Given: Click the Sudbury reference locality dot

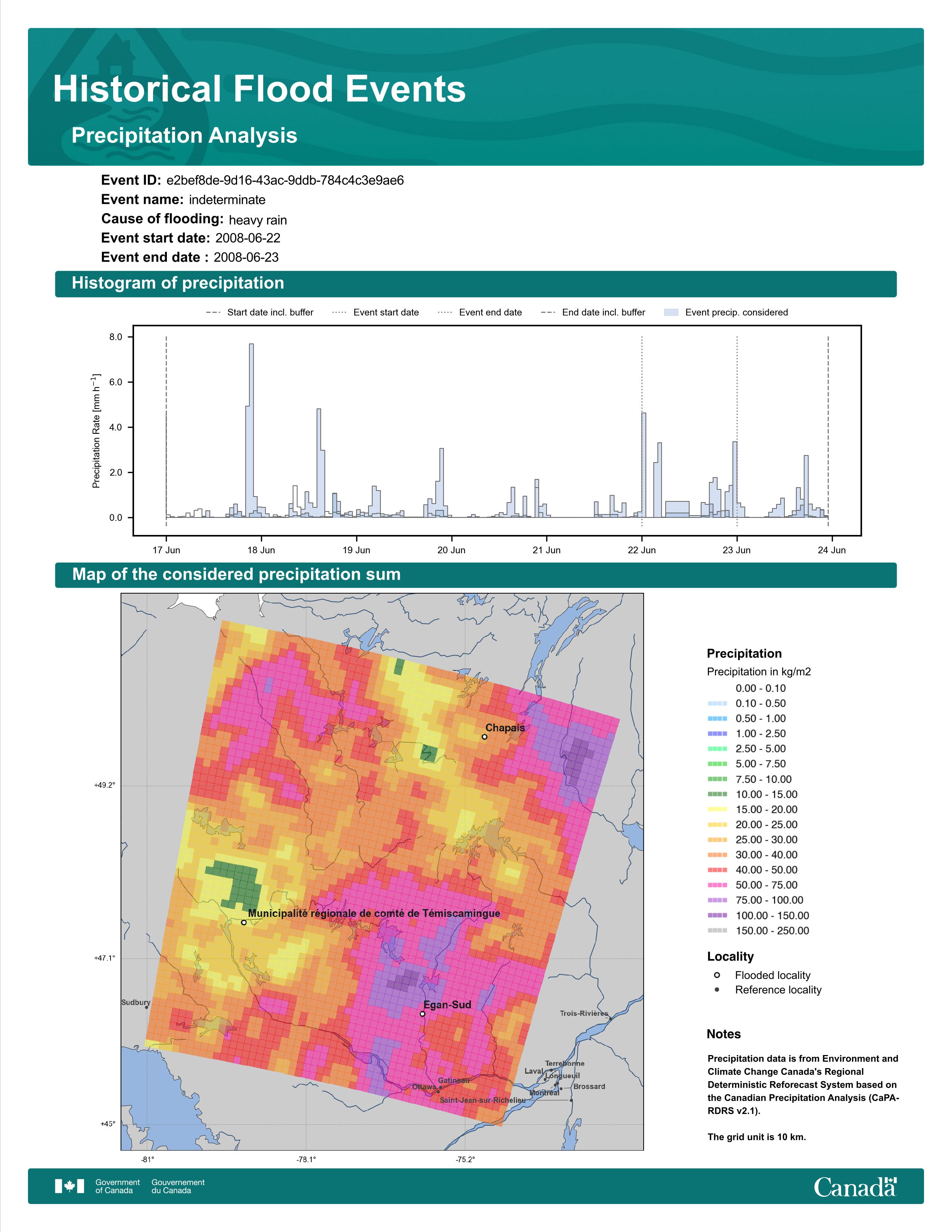Looking at the screenshot, I should [147, 1008].
